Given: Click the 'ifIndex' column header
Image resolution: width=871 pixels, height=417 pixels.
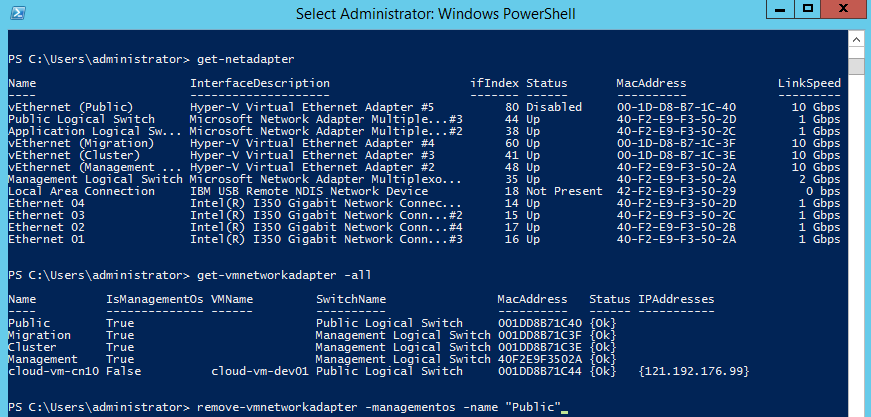Looking at the screenshot, I should click(494, 83).
